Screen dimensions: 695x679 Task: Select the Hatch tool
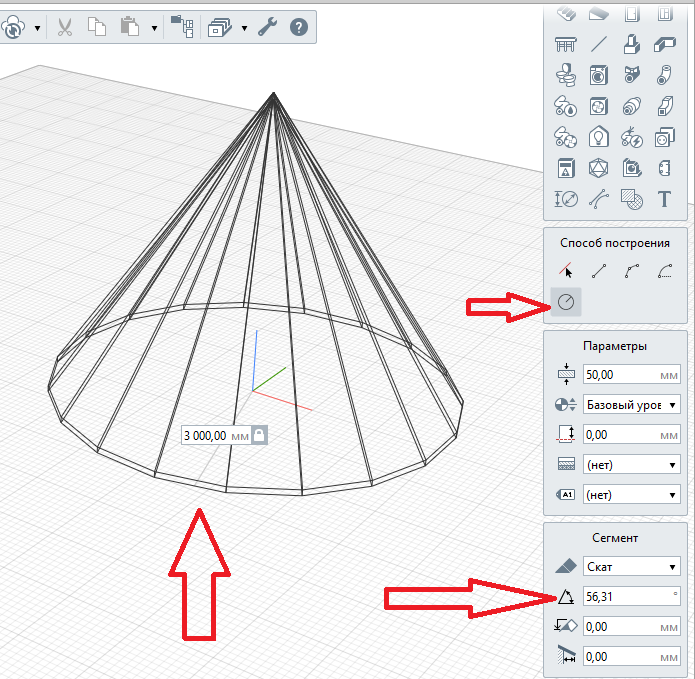(x=632, y=199)
